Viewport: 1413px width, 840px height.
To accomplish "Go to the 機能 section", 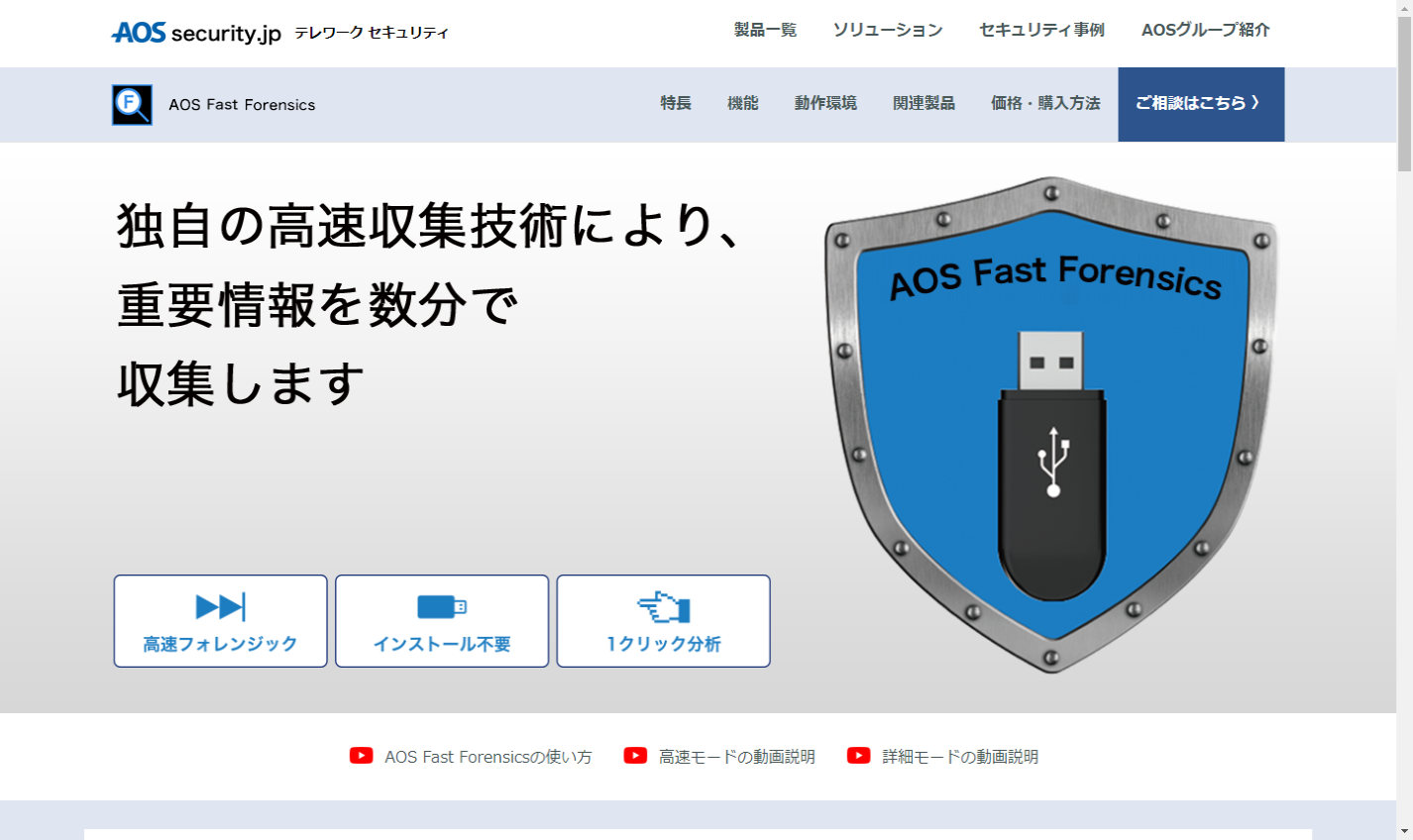I will pos(742,103).
